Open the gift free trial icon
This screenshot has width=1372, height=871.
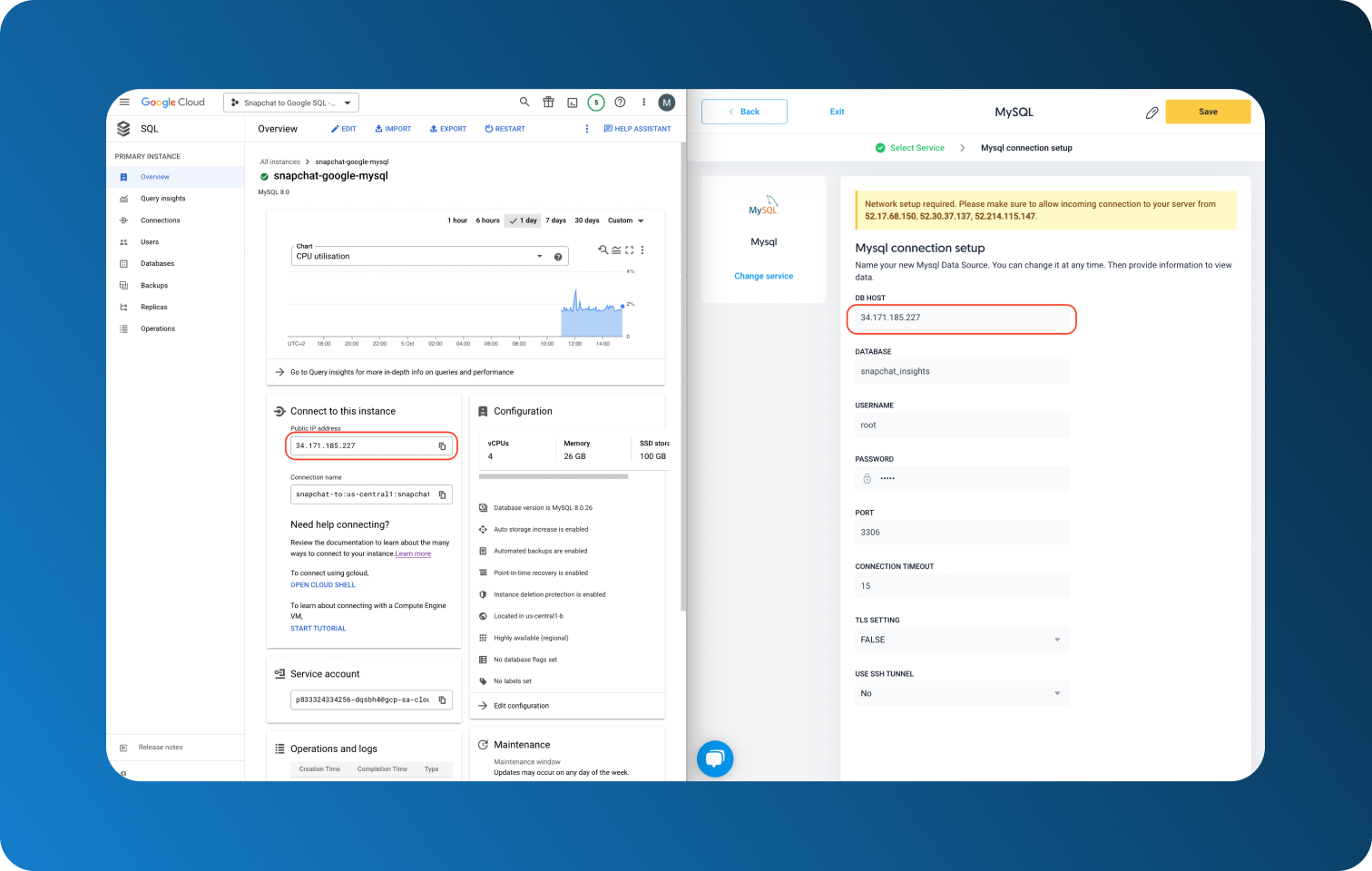pyautogui.click(x=548, y=102)
